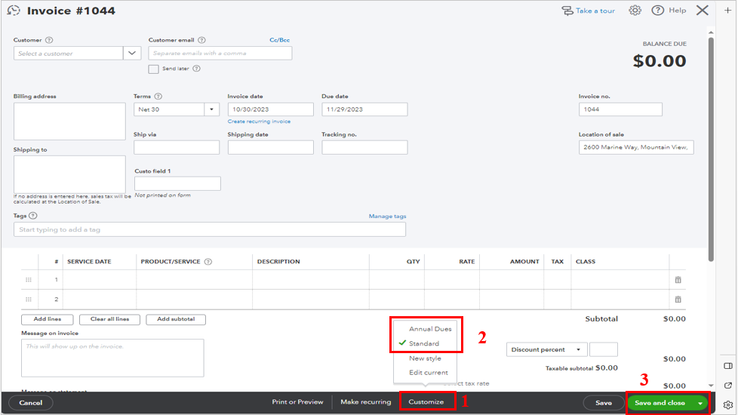This screenshot has width=738, height=415.
Task: Click the Billing address text box
Action: coord(70,121)
